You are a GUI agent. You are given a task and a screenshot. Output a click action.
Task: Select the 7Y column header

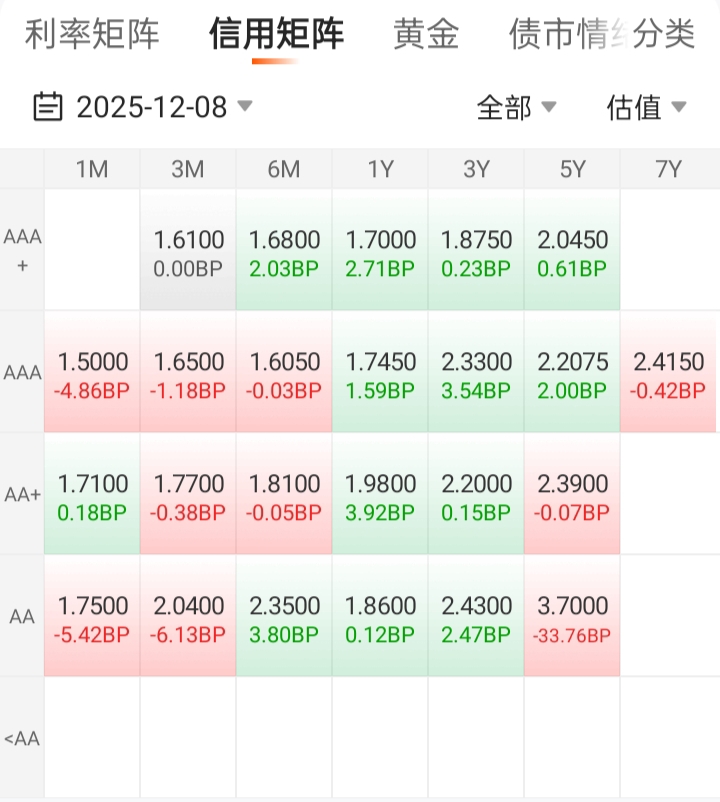coord(668,169)
